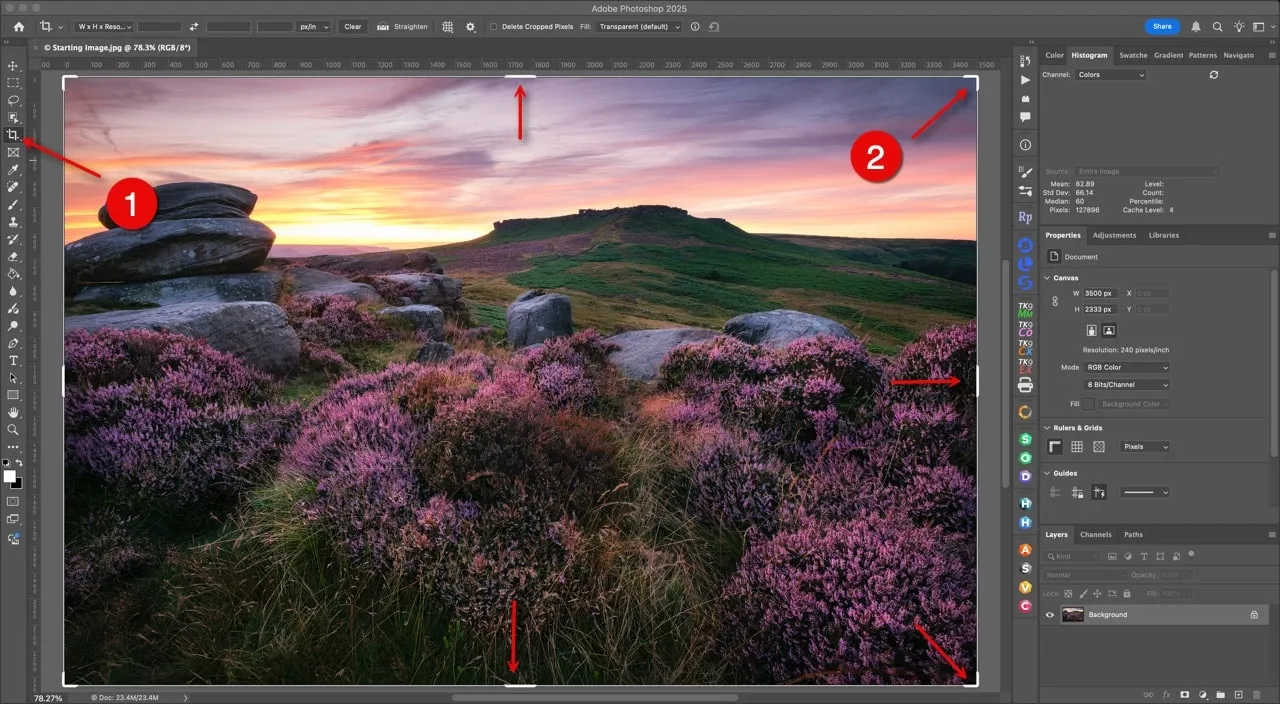Open the Adjustments tab in Properties

(1114, 235)
